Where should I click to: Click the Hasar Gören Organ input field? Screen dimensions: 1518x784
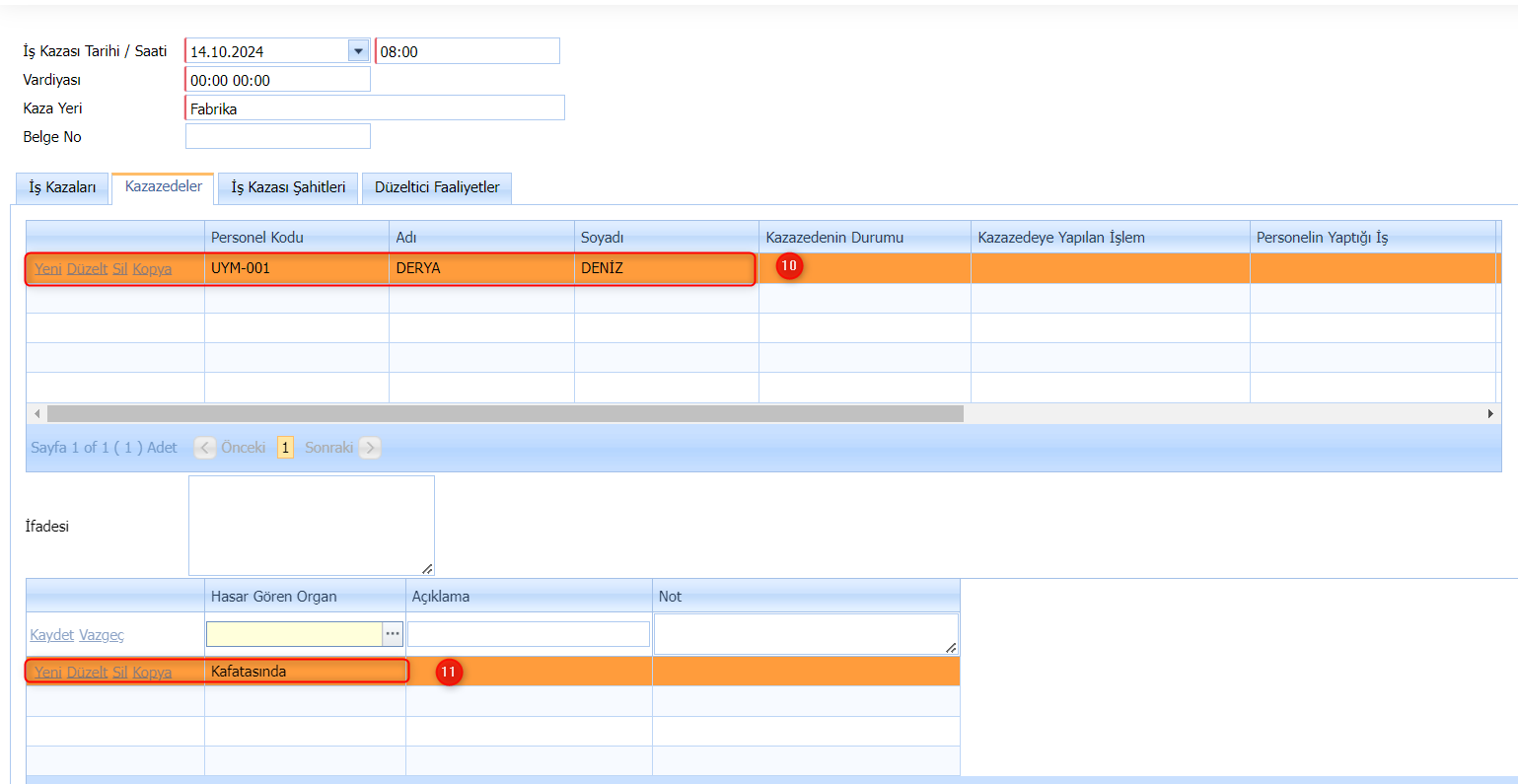(294, 634)
